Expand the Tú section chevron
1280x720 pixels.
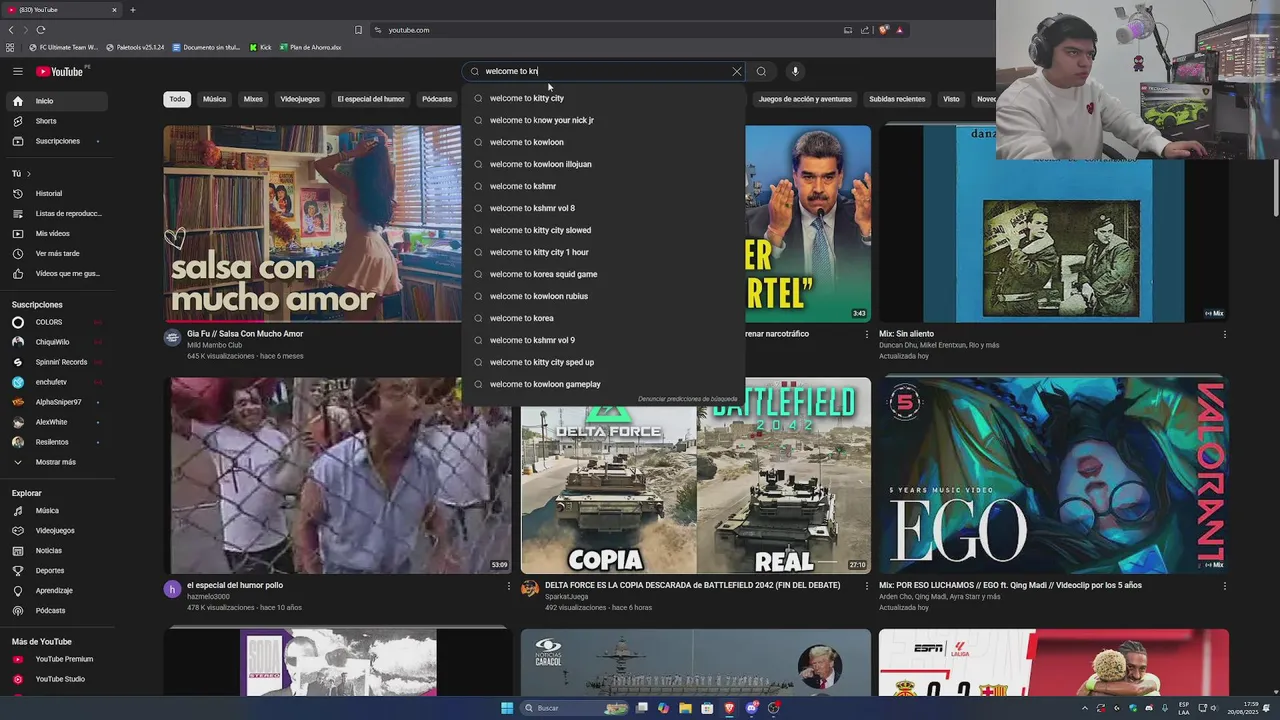point(30,174)
